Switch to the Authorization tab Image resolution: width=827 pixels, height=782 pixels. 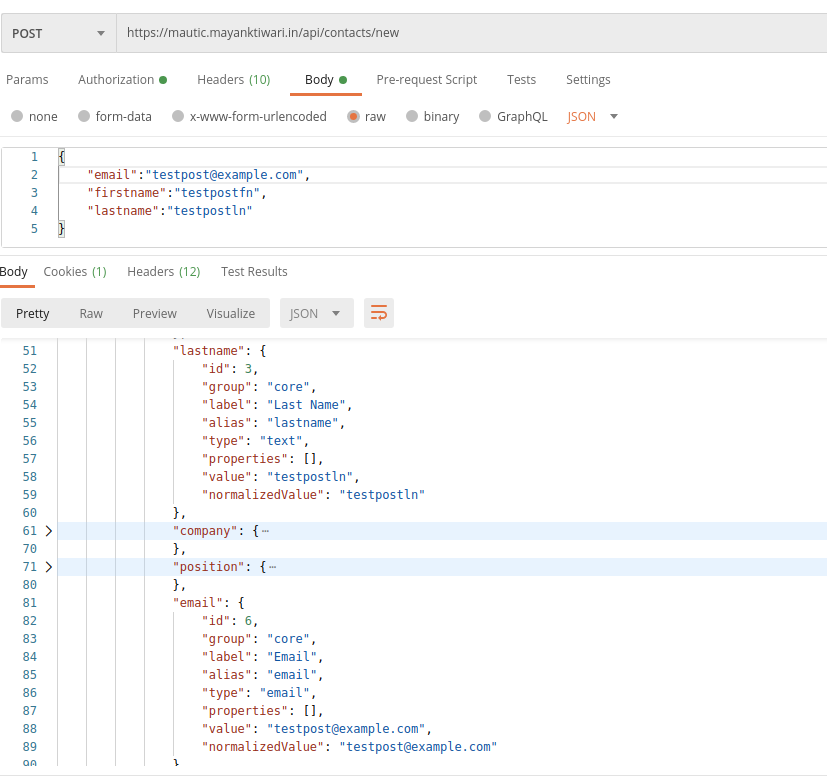point(122,80)
